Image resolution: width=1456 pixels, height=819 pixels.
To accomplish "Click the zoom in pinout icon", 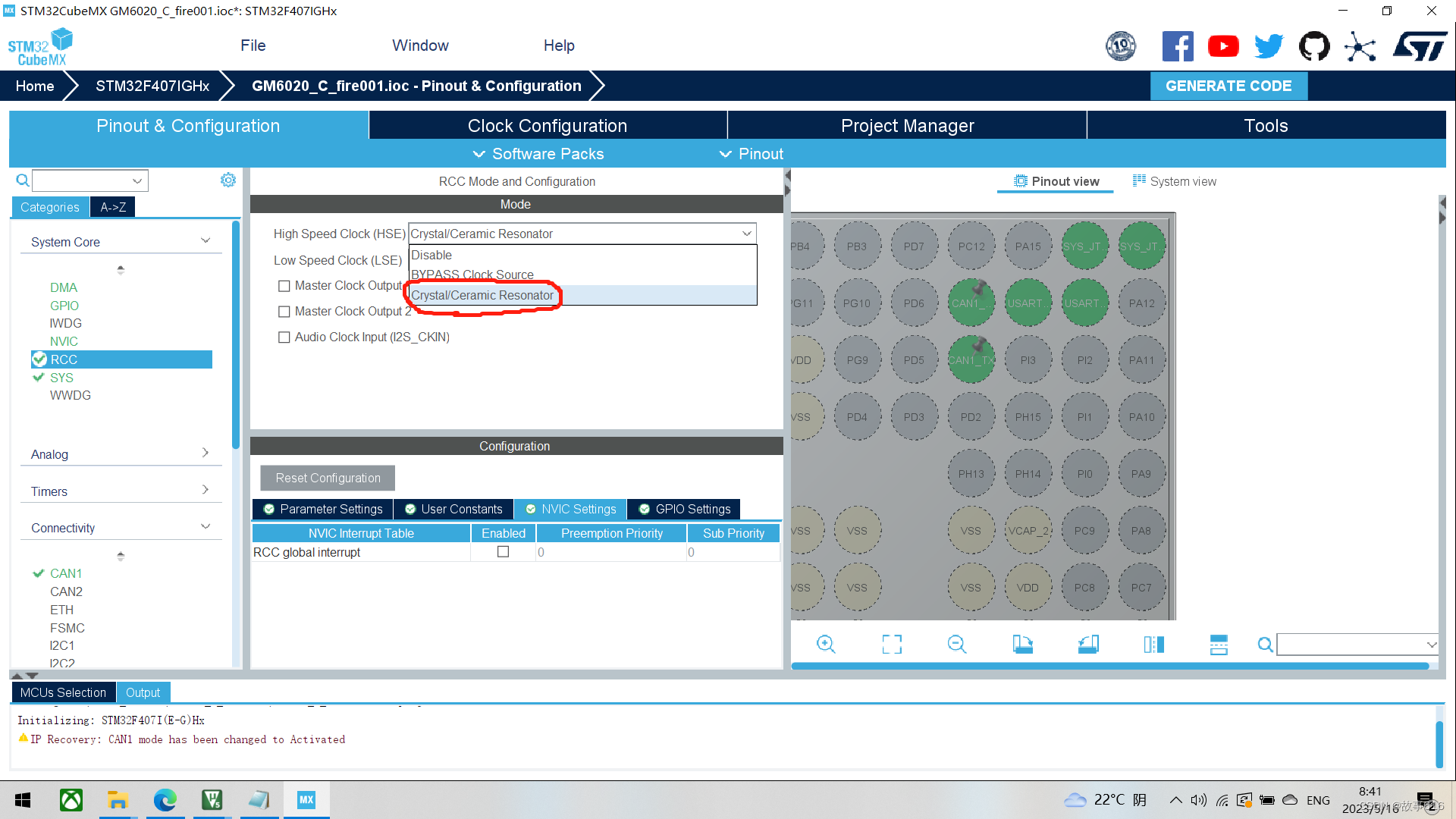I will click(x=826, y=645).
